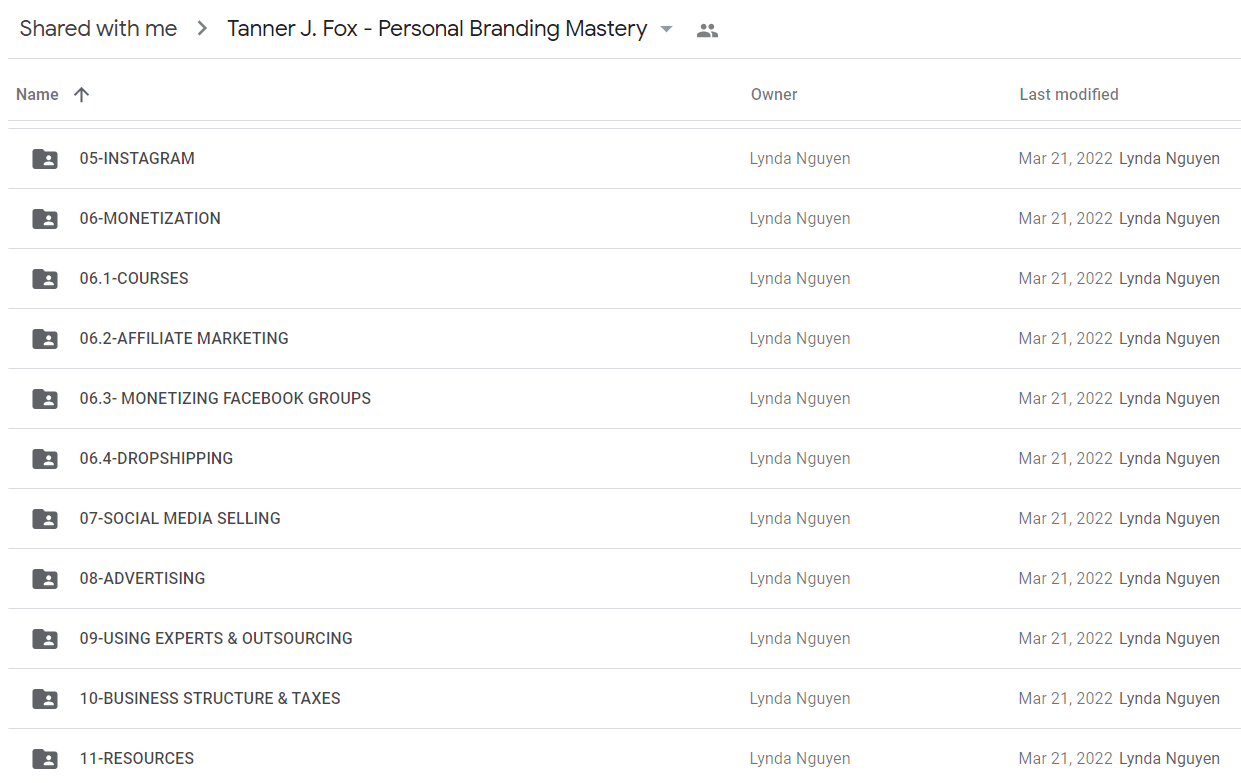Click modifier Lynda Nguyen in 06-MONETIZATION row

point(1169,218)
